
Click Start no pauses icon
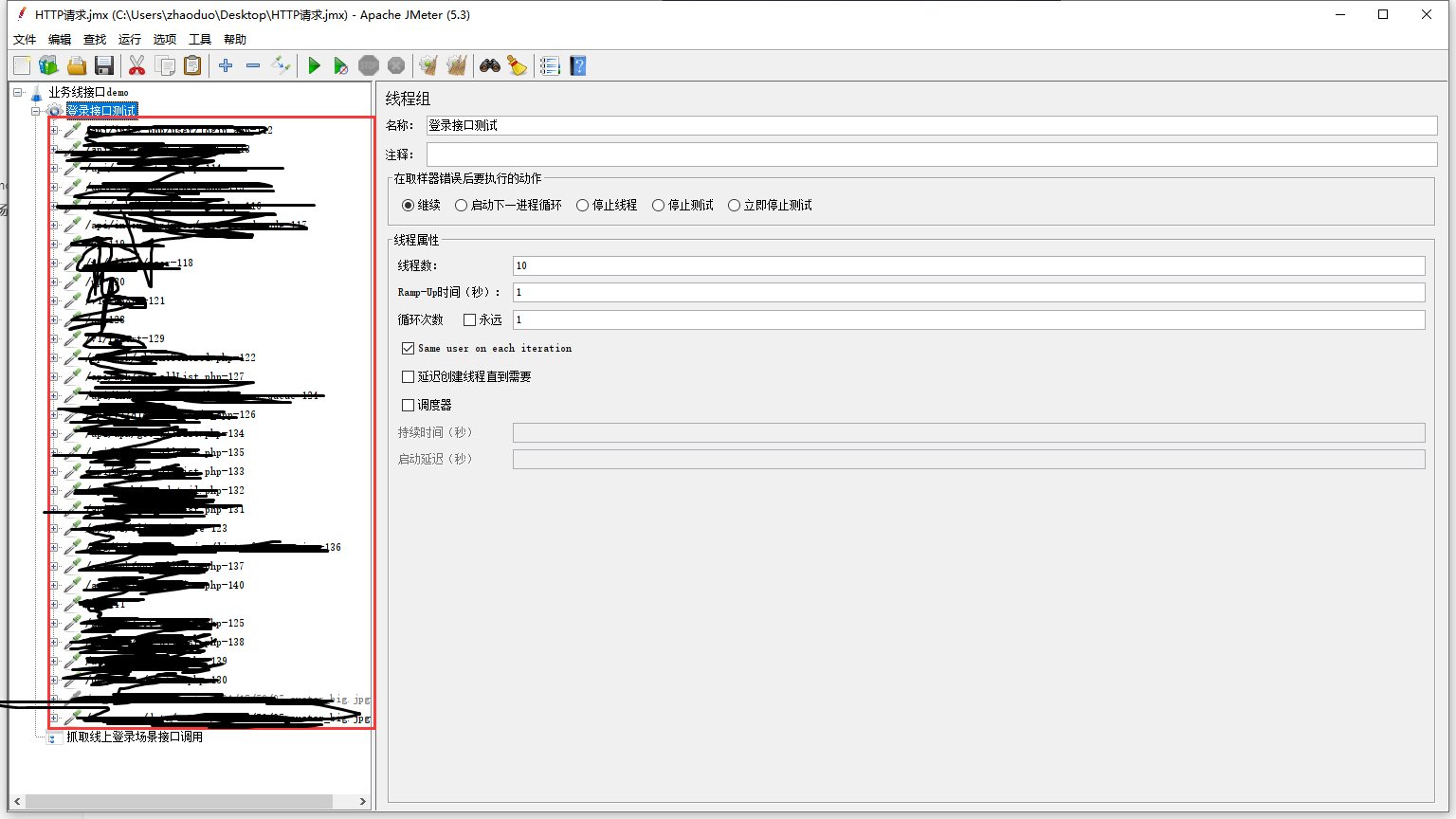pyautogui.click(x=341, y=65)
